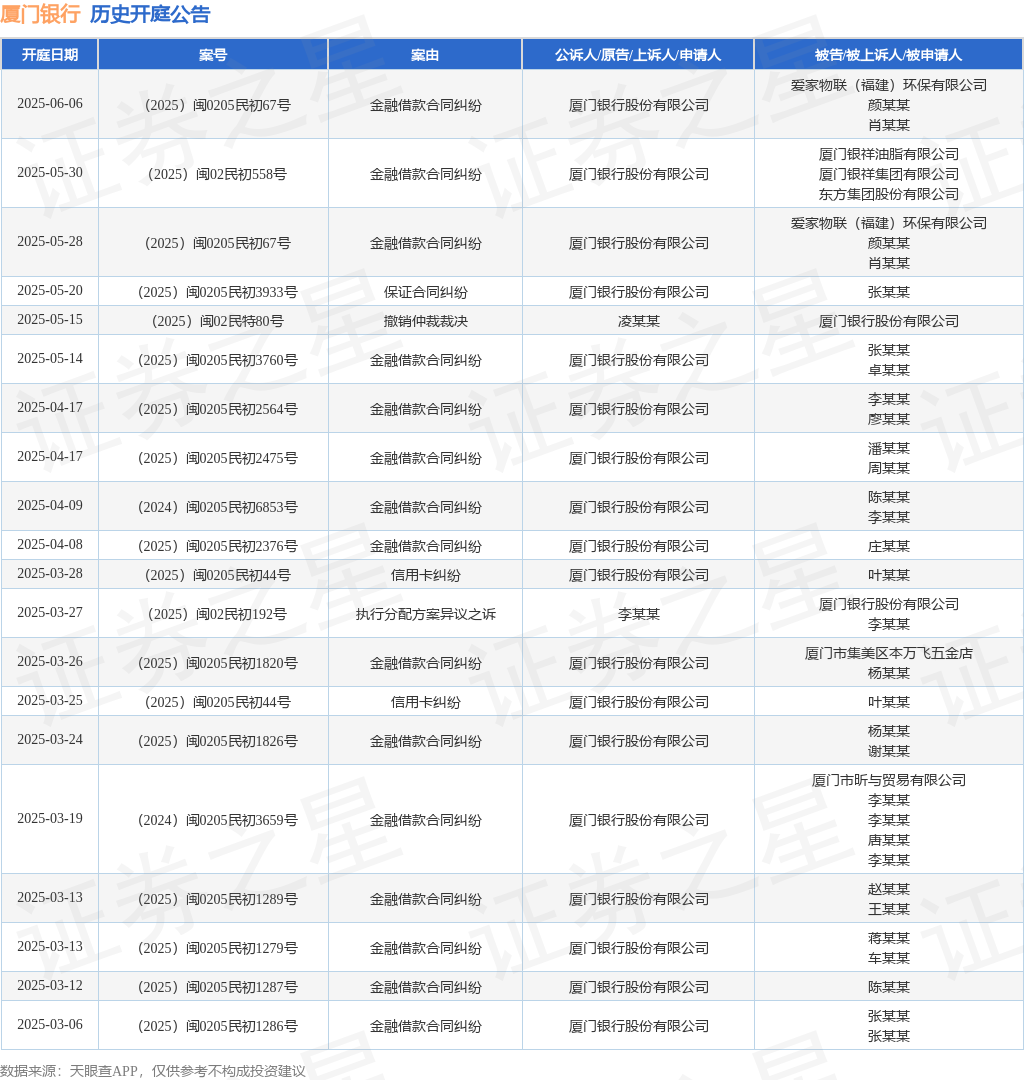The image size is (1024, 1080).
Task: Select the date 2025-05-28
Action: click(50, 242)
